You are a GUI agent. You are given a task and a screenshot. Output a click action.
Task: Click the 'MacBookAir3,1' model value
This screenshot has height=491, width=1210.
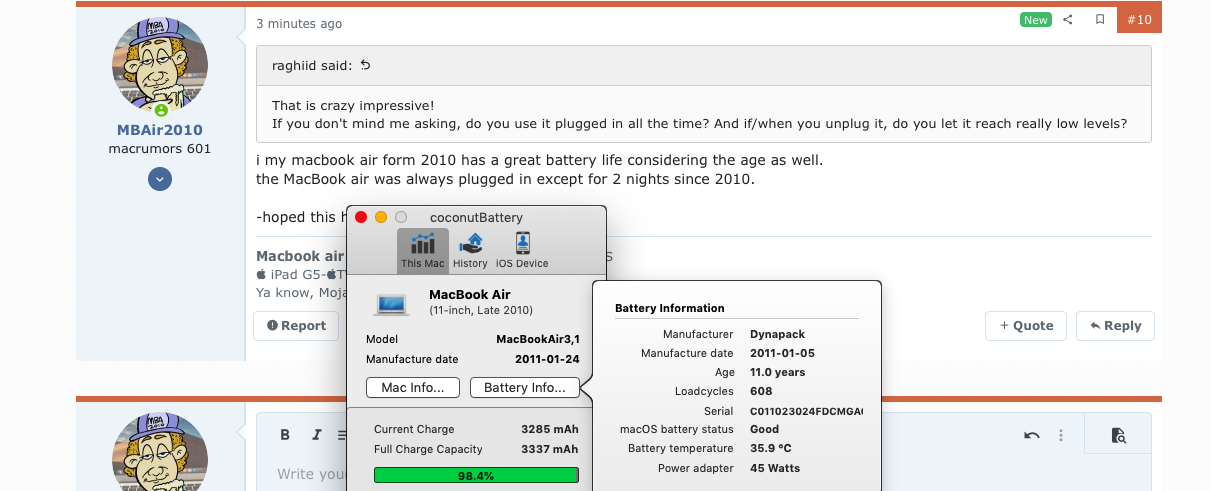coord(538,339)
